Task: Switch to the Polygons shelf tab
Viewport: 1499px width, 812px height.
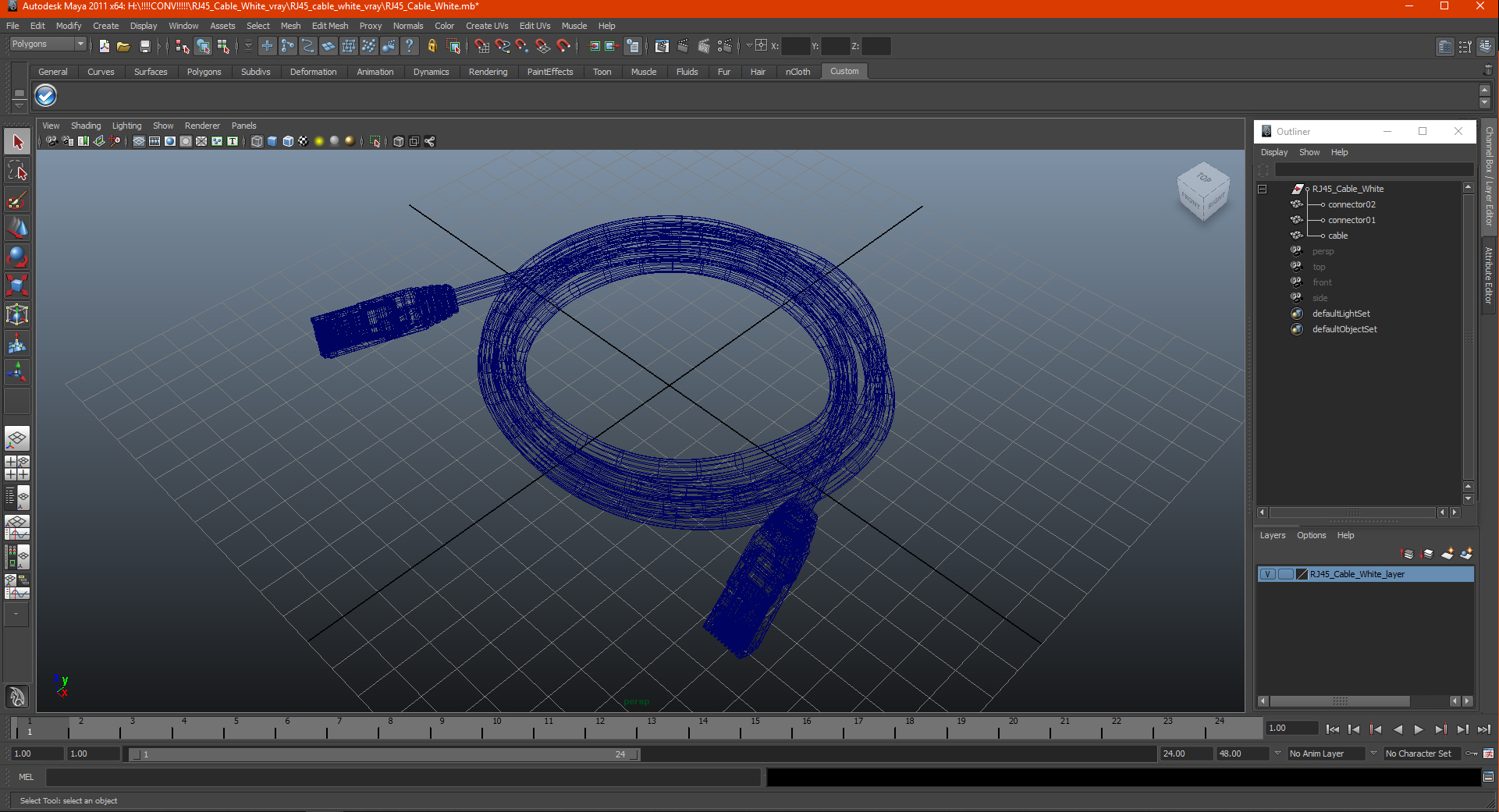Action: pos(204,72)
